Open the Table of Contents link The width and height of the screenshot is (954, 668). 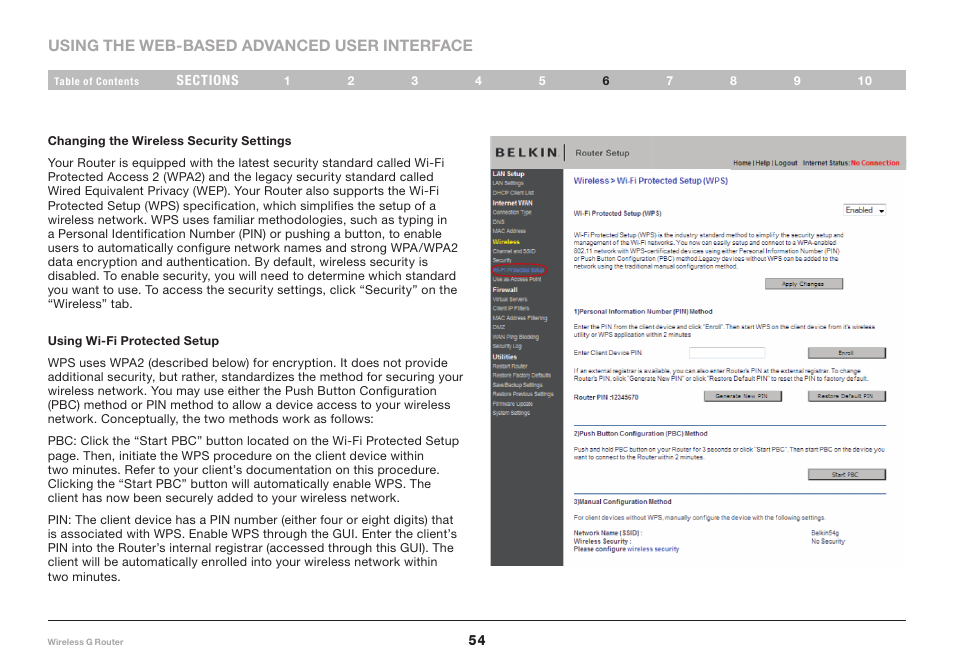[x=96, y=81]
